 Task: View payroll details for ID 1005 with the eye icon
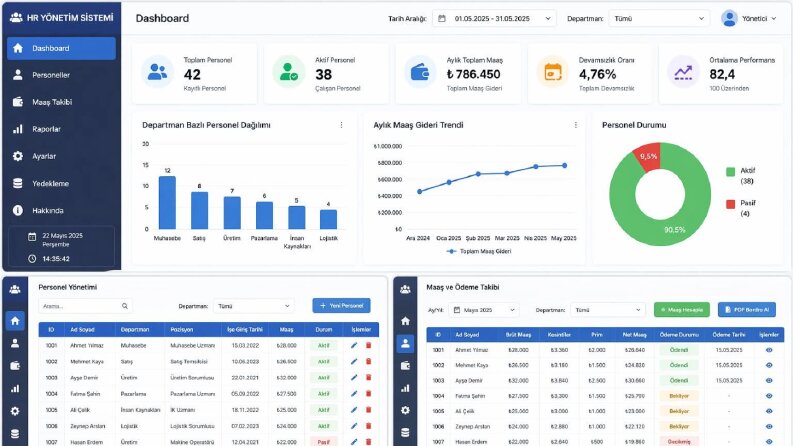pos(769,411)
